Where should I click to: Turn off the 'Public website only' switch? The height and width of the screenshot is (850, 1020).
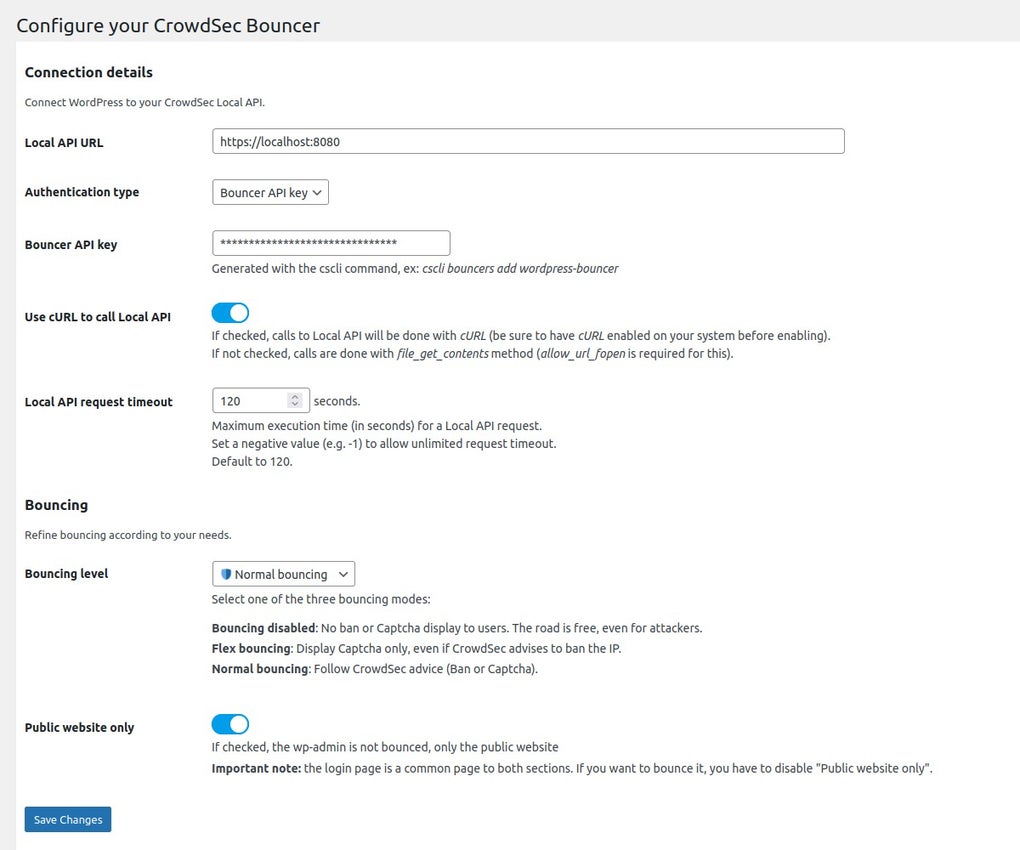[x=230, y=723]
